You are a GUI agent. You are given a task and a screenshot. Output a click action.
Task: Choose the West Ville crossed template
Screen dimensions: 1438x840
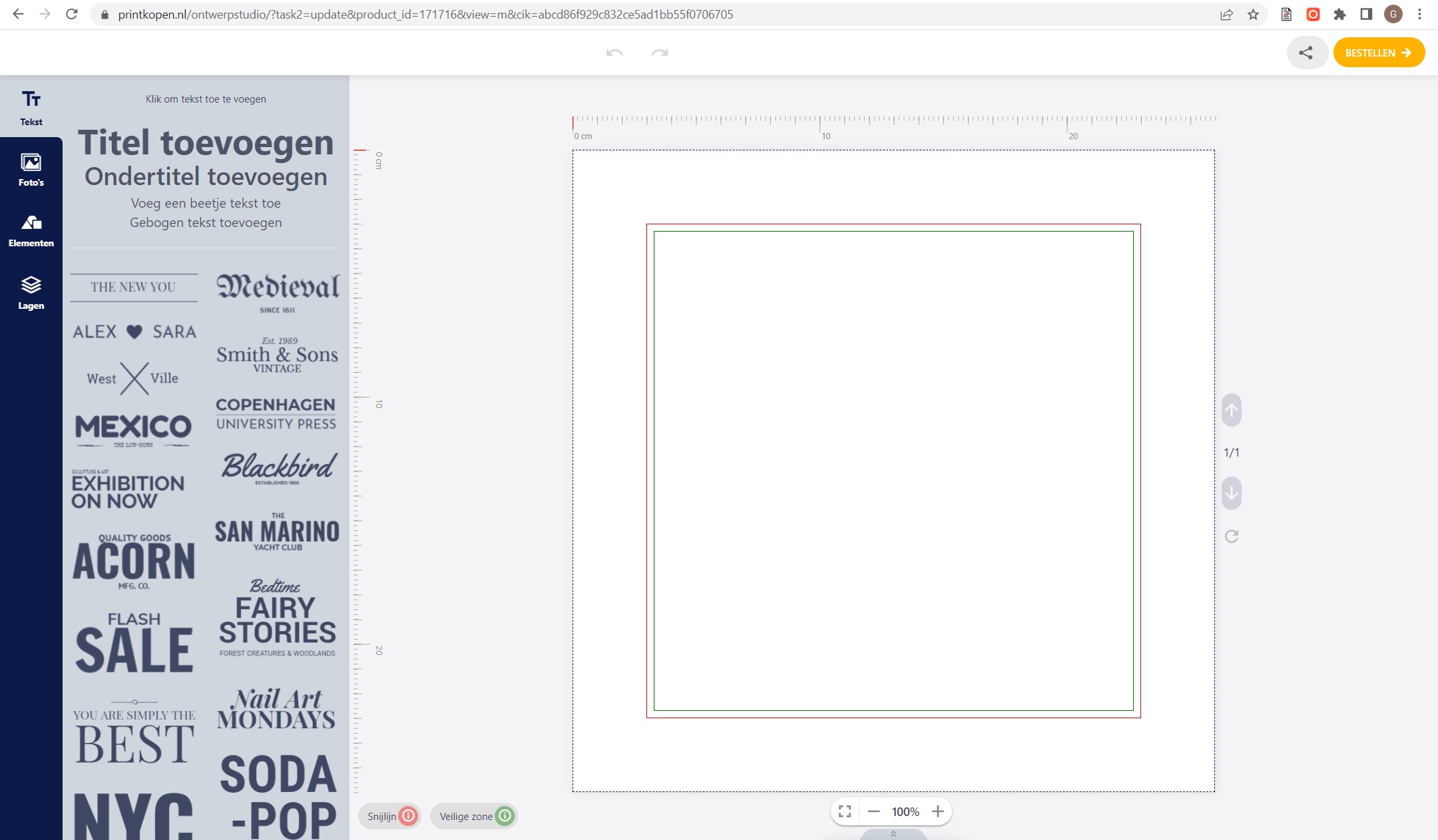click(133, 378)
